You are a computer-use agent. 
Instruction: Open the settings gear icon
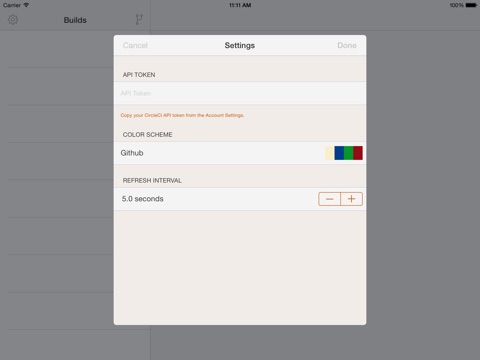pyautogui.click(x=13, y=20)
